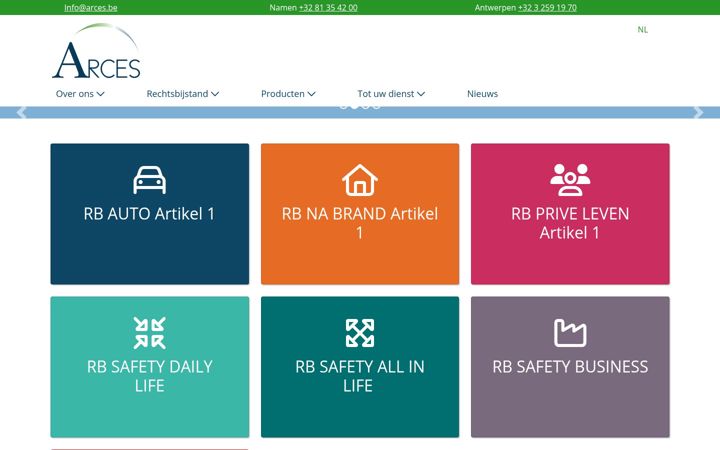Expand the Over ons menu chevron

point(101,94)
